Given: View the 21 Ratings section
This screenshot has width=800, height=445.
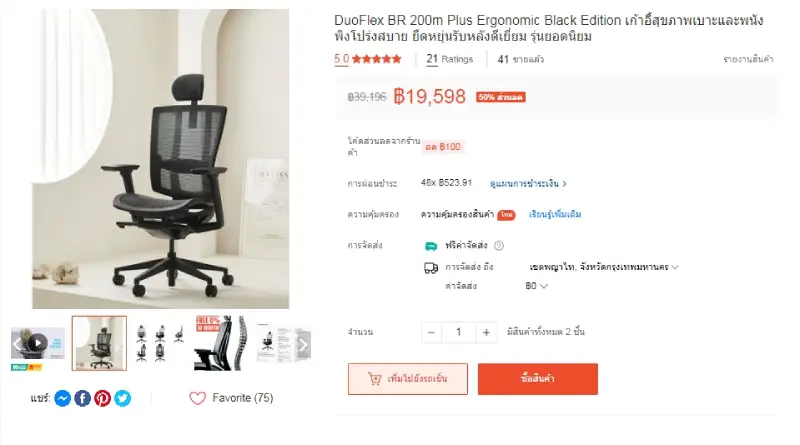Looking at the screenshot, I should pyautogui.click(x=449, y=59).
